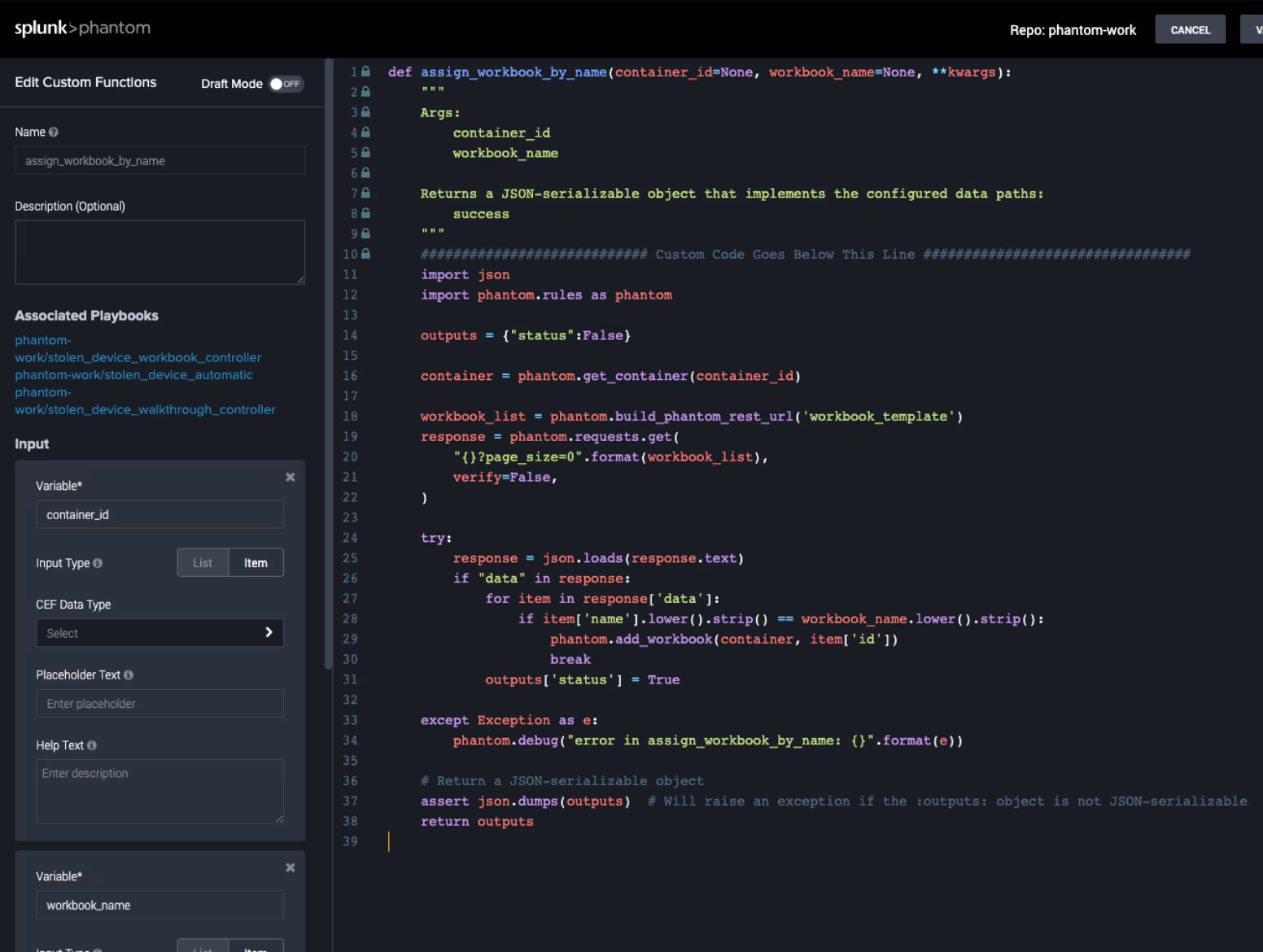Open the CEF Data Type dropdown

click(x=160, y=633)
